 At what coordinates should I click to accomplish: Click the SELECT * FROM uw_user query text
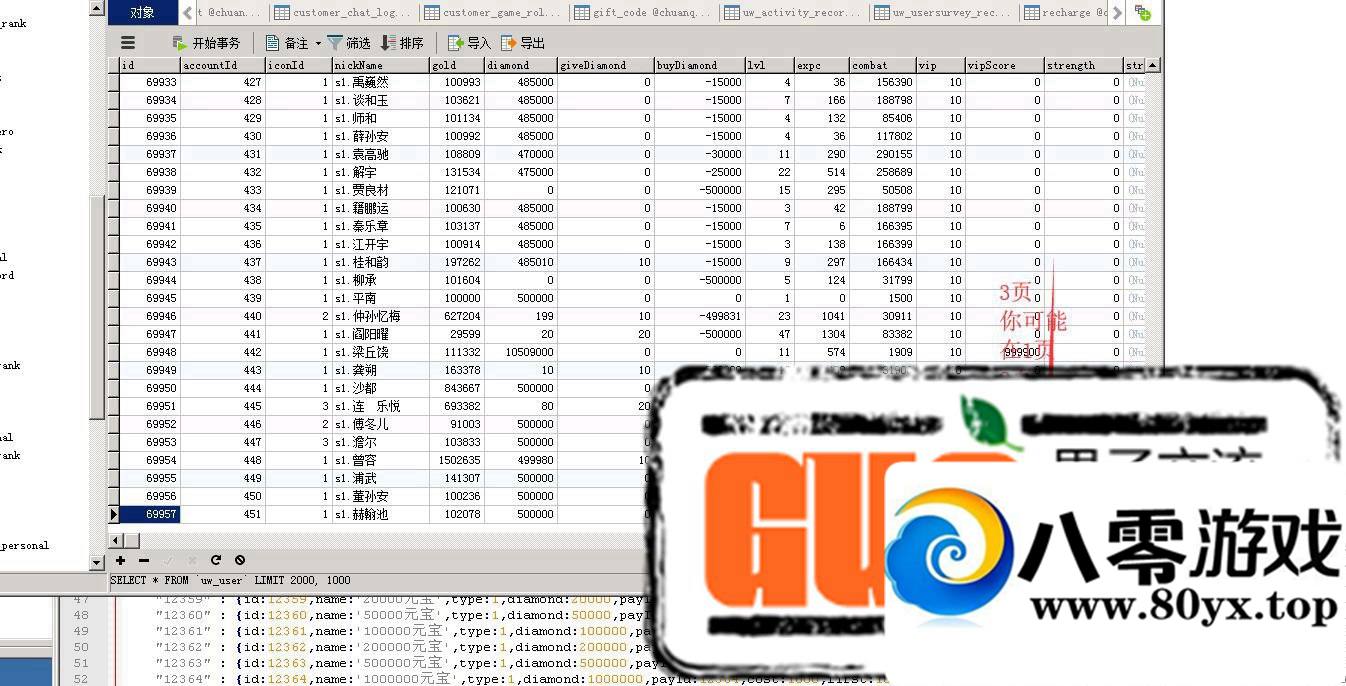coord(230,580)
